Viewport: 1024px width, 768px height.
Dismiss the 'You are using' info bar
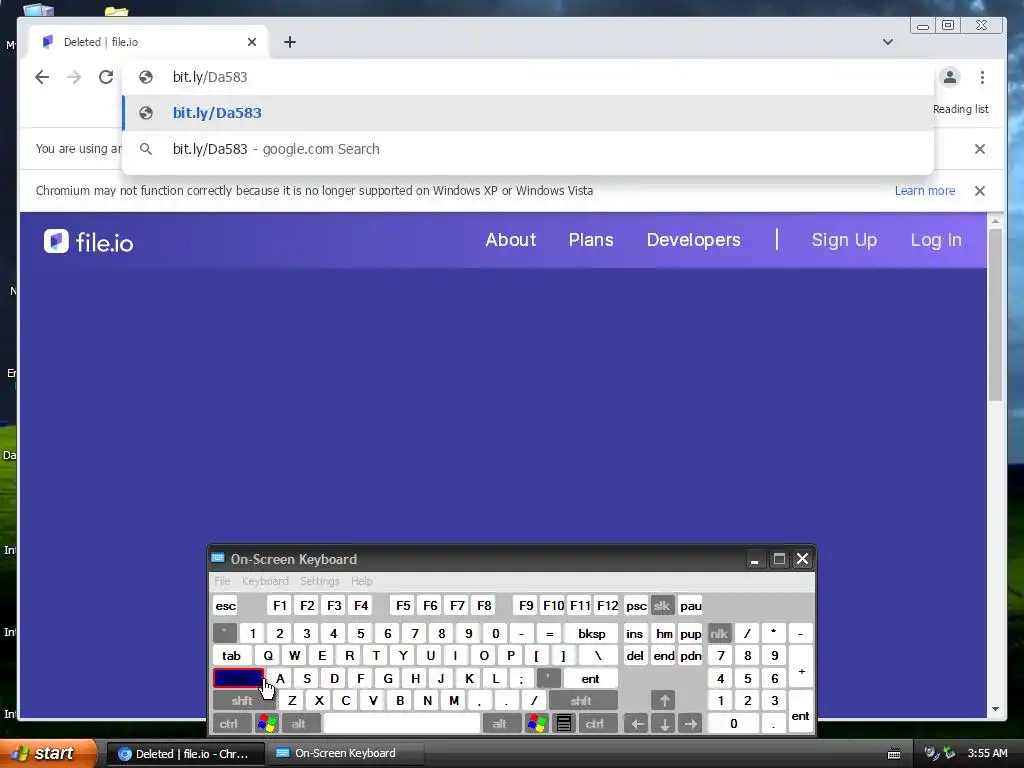(980, 149)
